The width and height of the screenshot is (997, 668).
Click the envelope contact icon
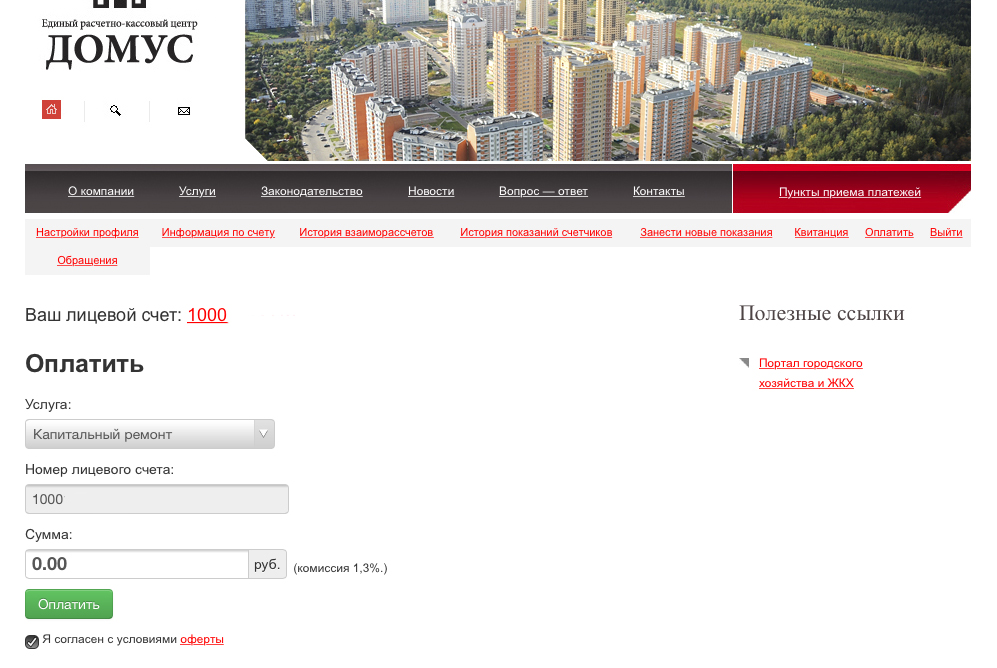[x=184, y=111]
